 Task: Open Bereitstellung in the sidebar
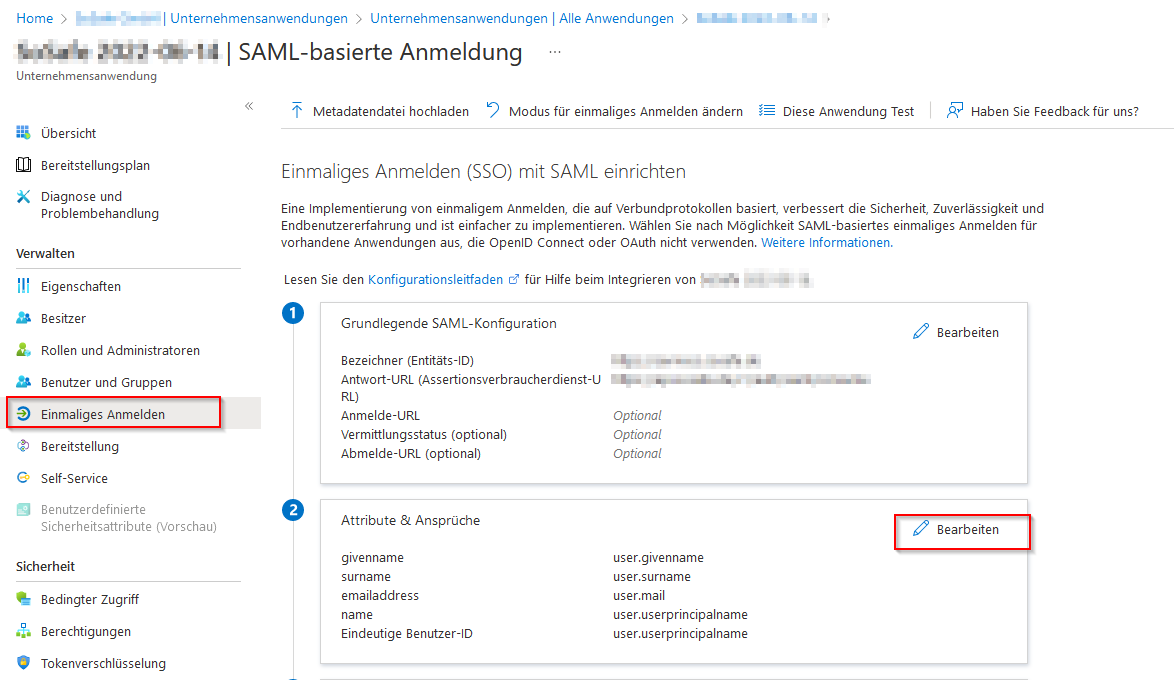point(79,446)
